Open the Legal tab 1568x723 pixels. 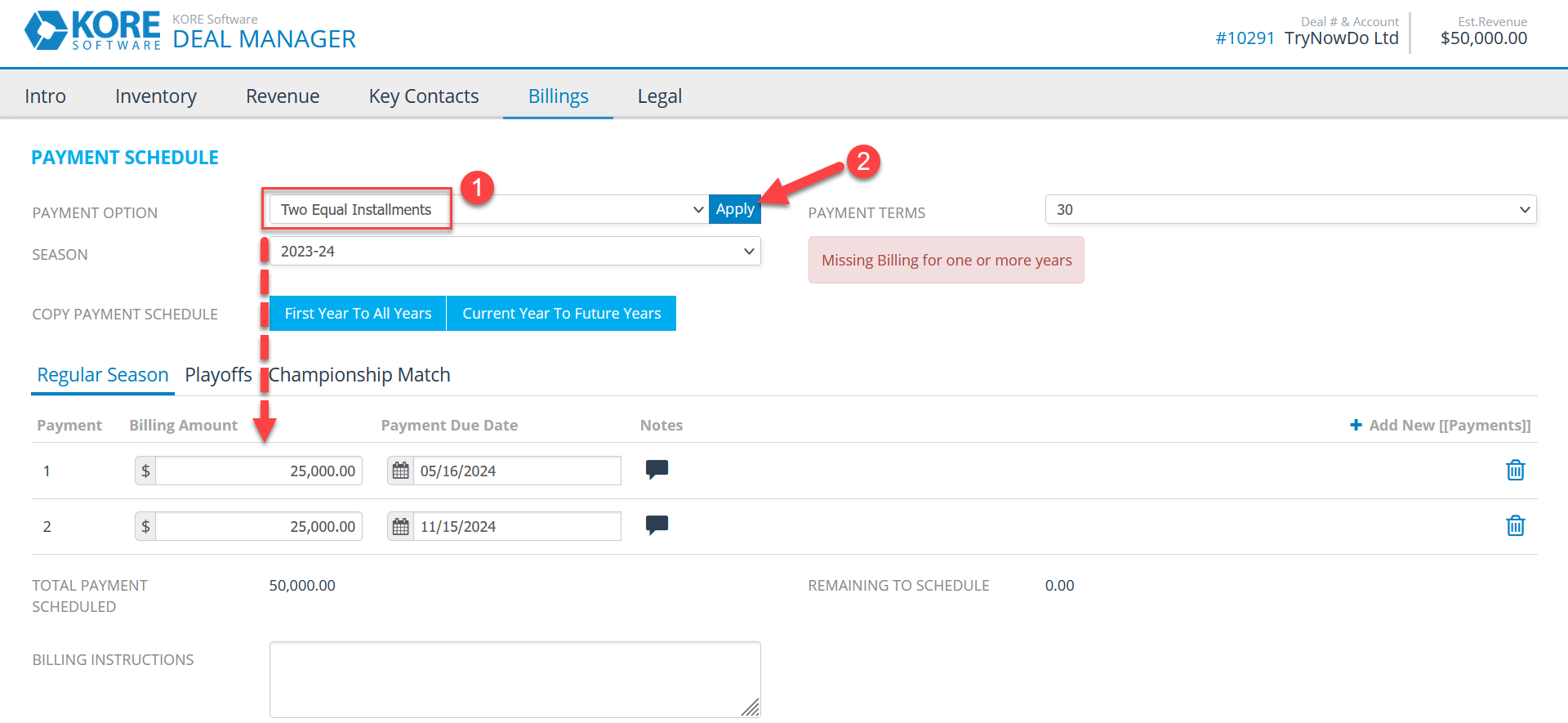pyautogui.click(x=660, y=96)
